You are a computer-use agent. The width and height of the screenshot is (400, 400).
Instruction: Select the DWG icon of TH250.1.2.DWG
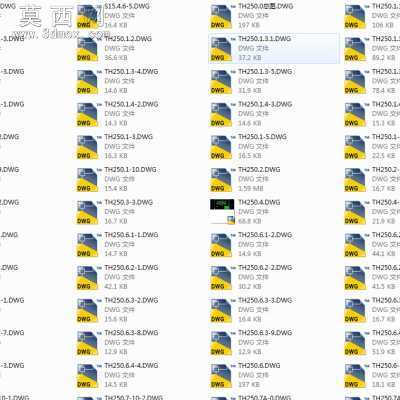(87, 49)
